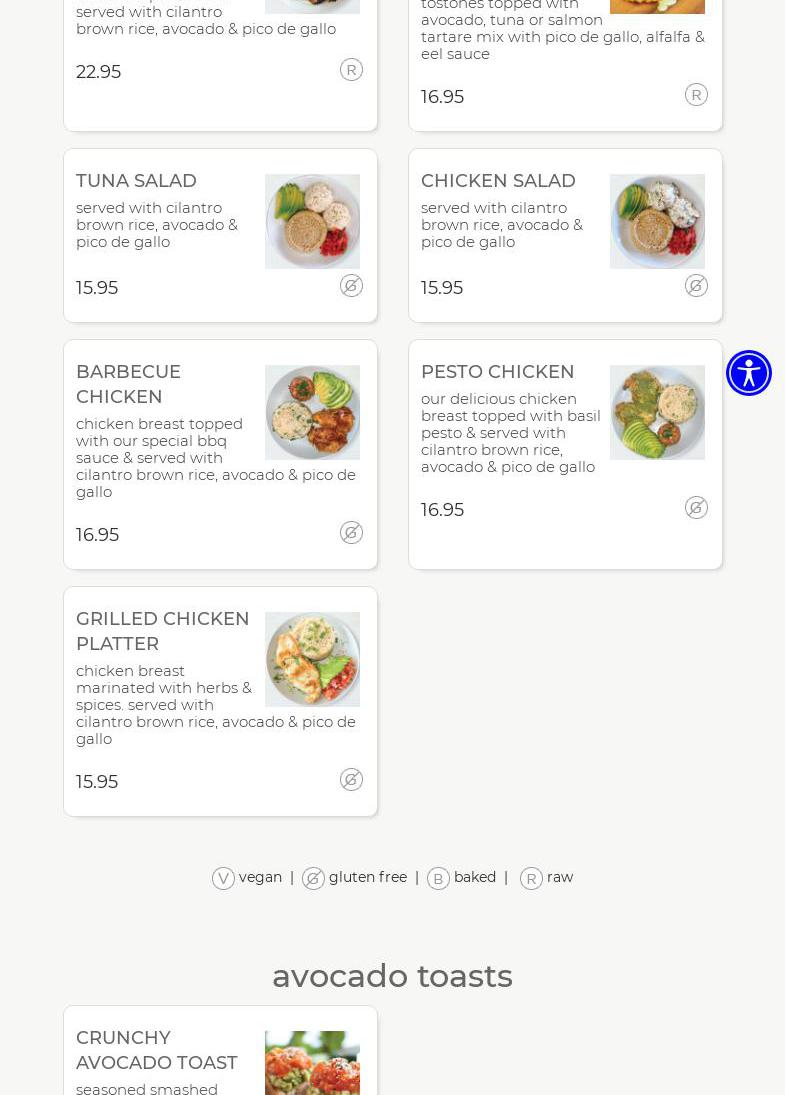Viewport: 785px width, 1095px height.
Task: Open the Grilled Chicken Platter image
Action: (x=312, y=659)
